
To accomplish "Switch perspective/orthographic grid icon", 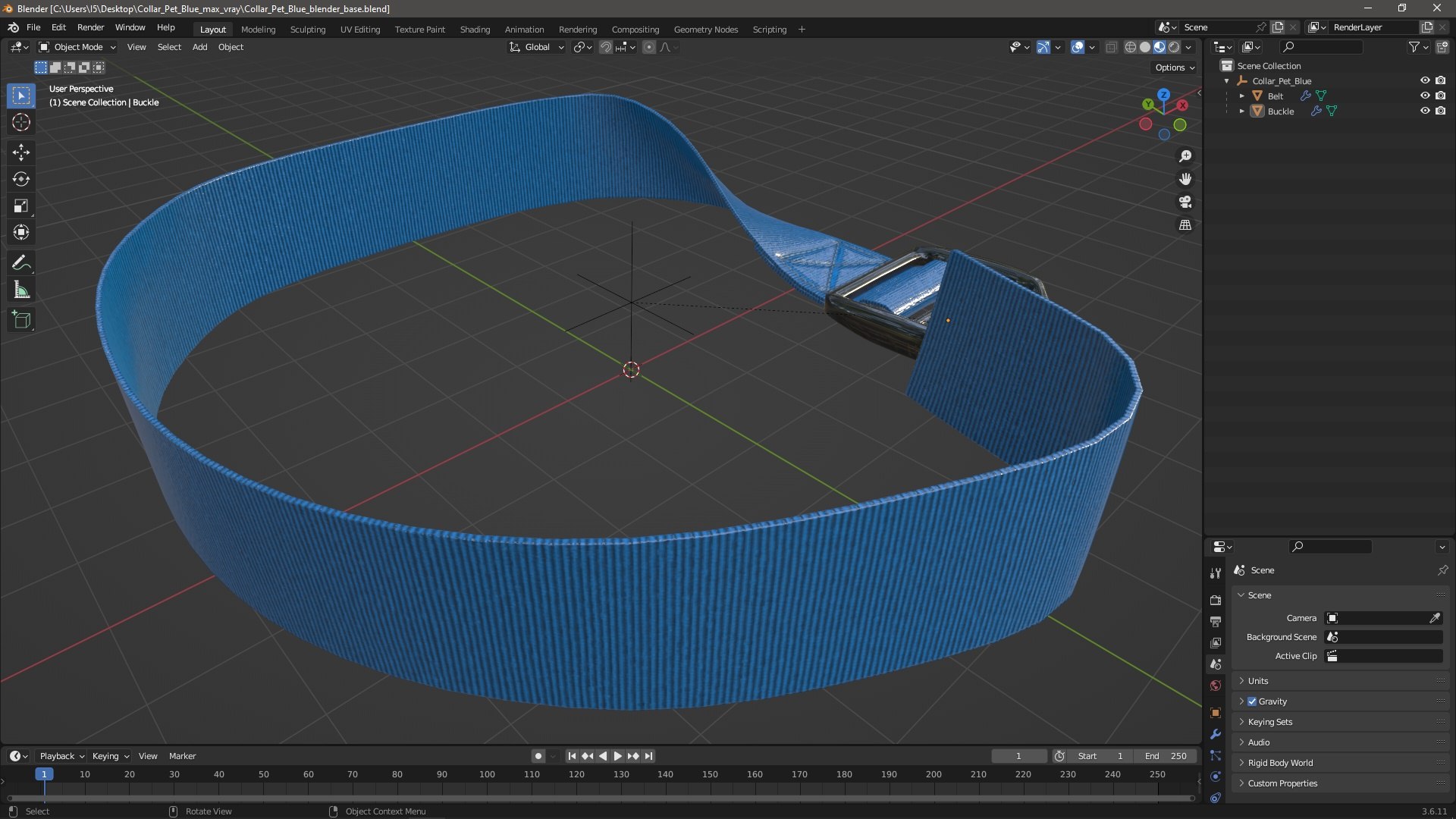I will tap(1185, 225).
